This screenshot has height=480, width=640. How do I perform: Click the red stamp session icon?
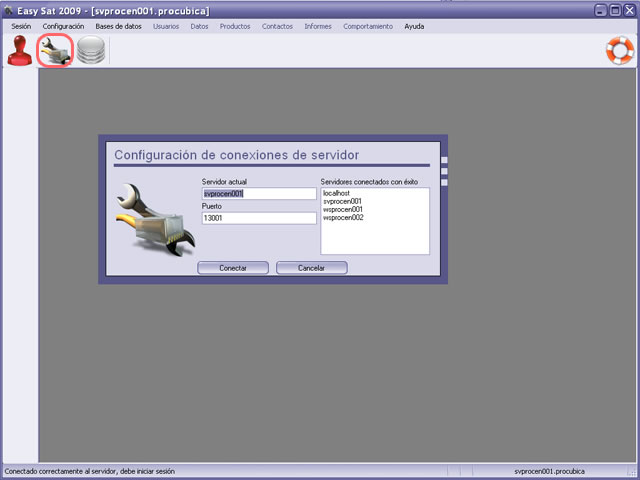click(20, 50)
